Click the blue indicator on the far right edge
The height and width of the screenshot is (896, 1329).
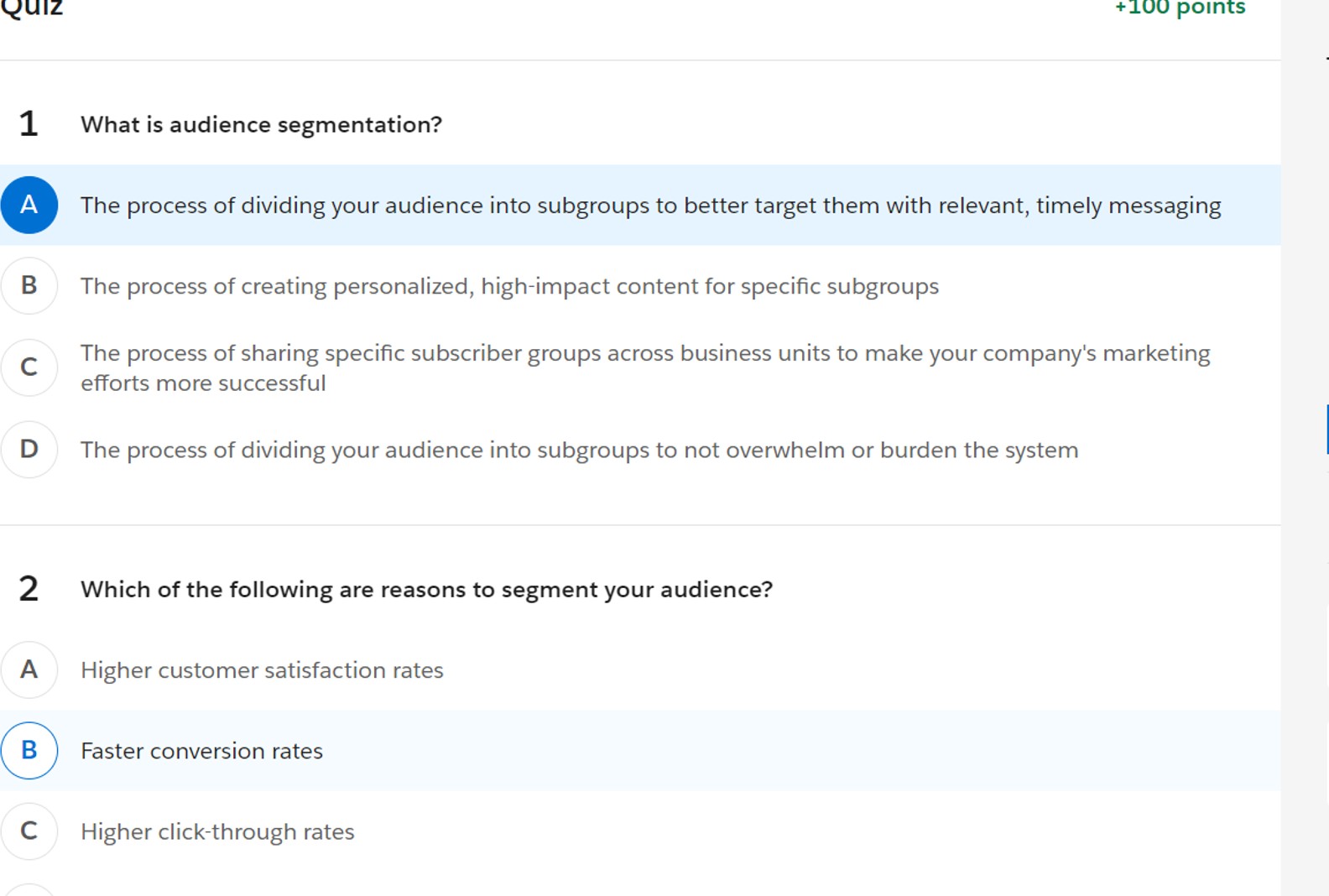(1326, 428)
